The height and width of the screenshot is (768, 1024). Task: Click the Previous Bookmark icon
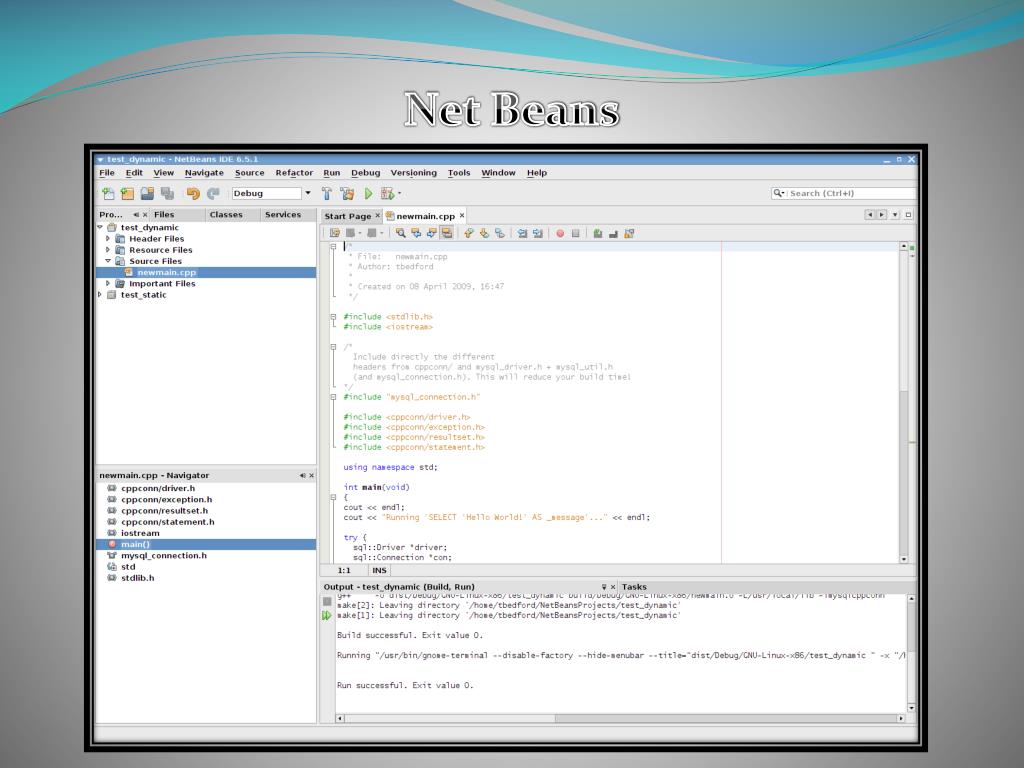[468, 233]
